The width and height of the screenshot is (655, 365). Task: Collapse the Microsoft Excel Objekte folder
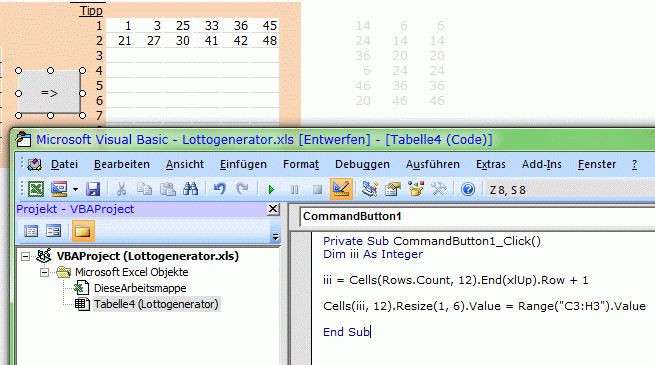pos(44,273)
